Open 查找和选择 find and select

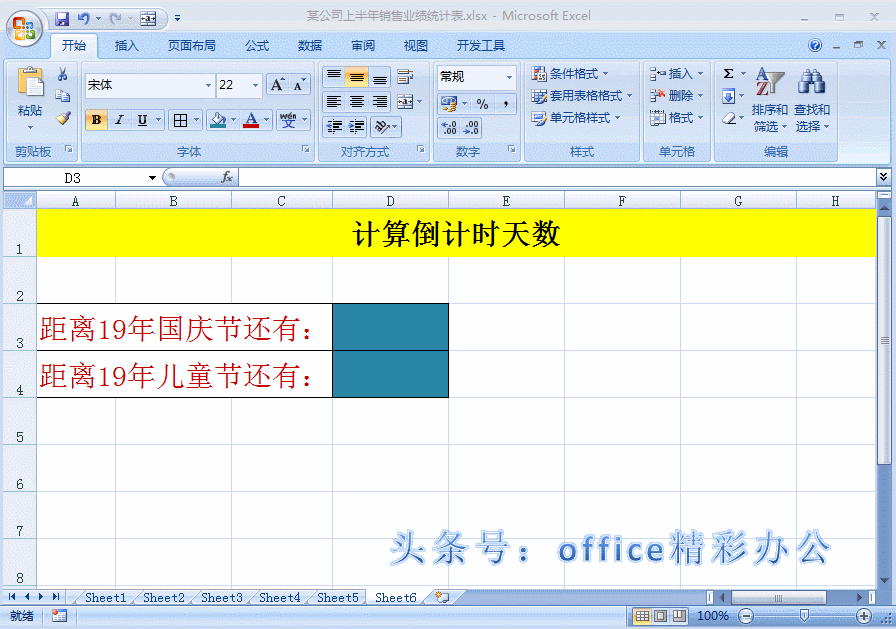[812, 101]
